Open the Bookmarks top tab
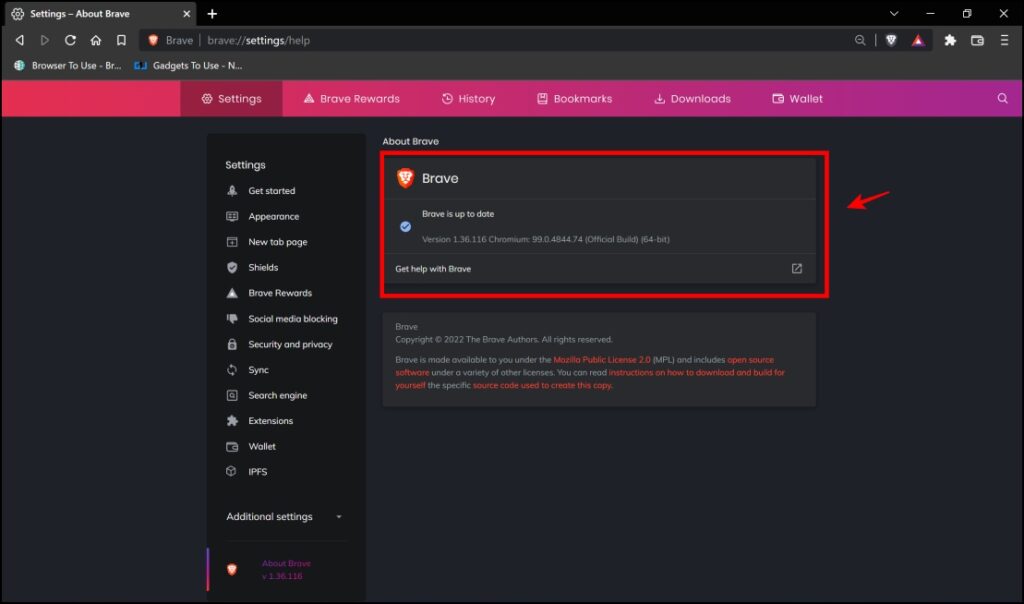The image size is (1024, 604). 575,99
